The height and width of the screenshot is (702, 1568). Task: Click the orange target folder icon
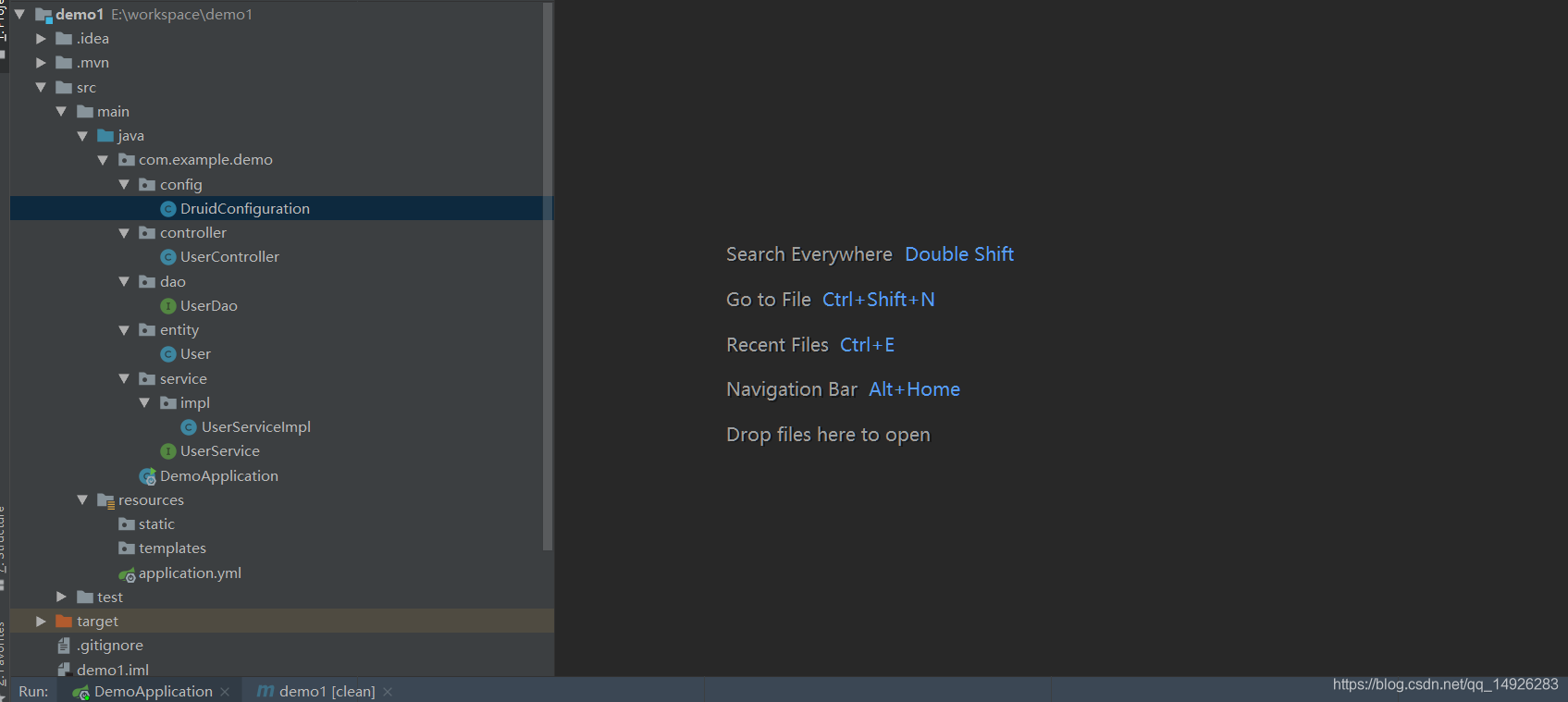click(64, 622)
